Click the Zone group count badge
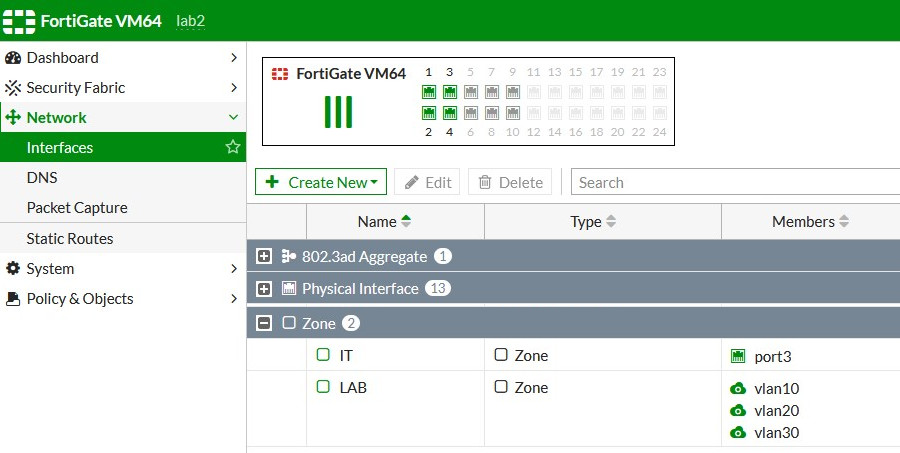900x453 pixels. coord(351,323)
